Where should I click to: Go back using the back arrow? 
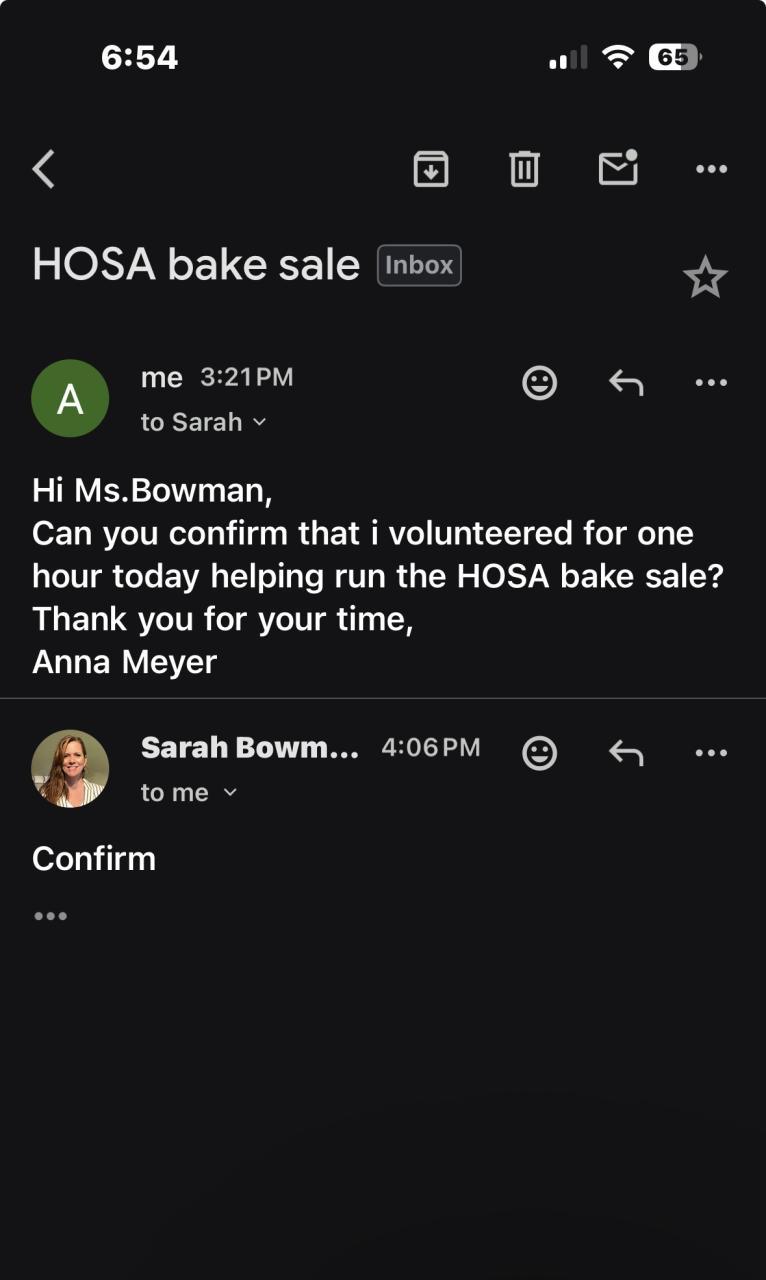(44, 169)
